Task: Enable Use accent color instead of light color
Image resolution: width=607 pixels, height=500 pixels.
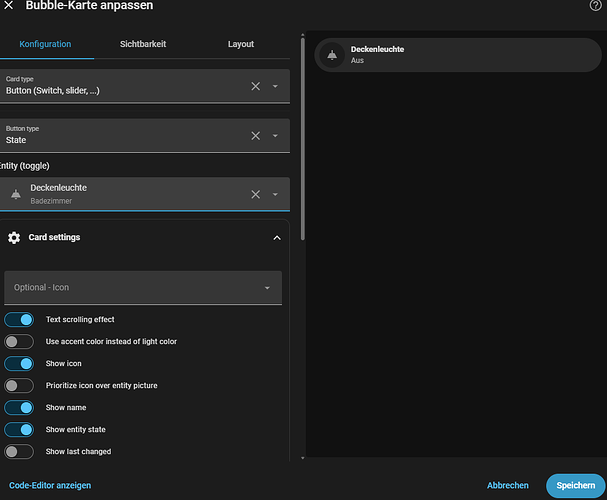Action: 19,342
